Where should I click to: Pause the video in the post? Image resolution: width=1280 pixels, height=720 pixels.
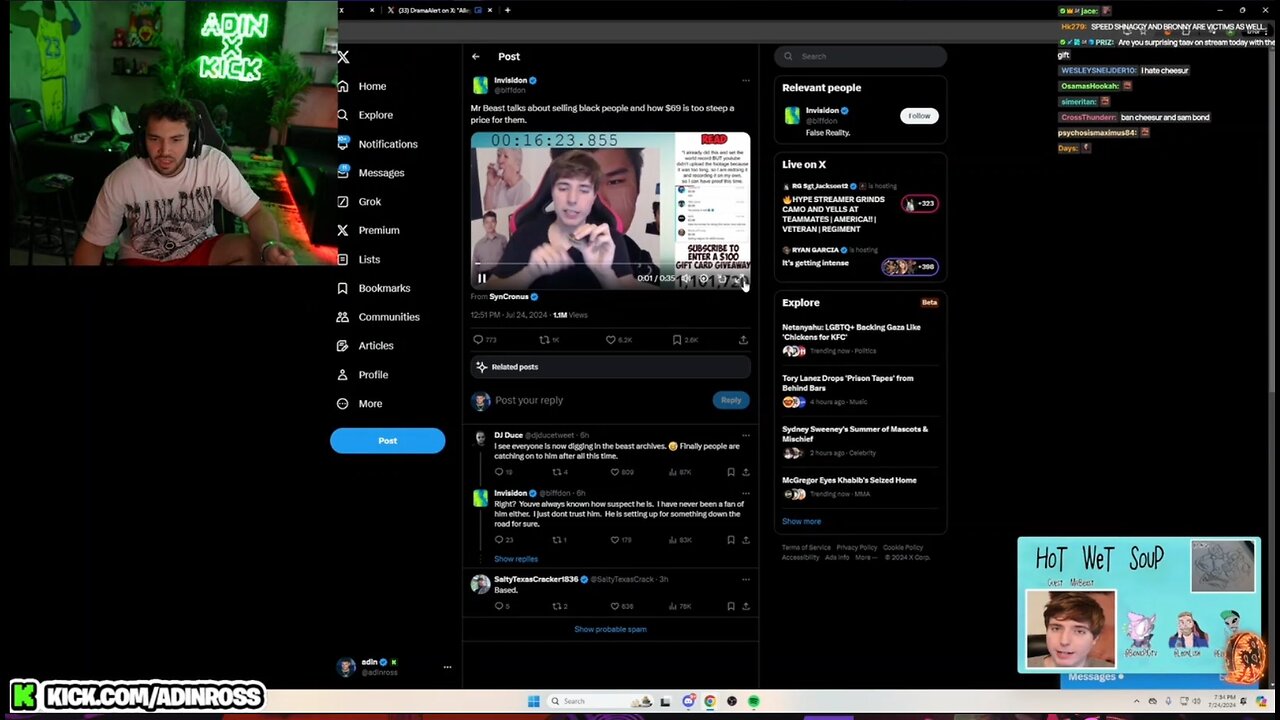click(x=482, y=278)
